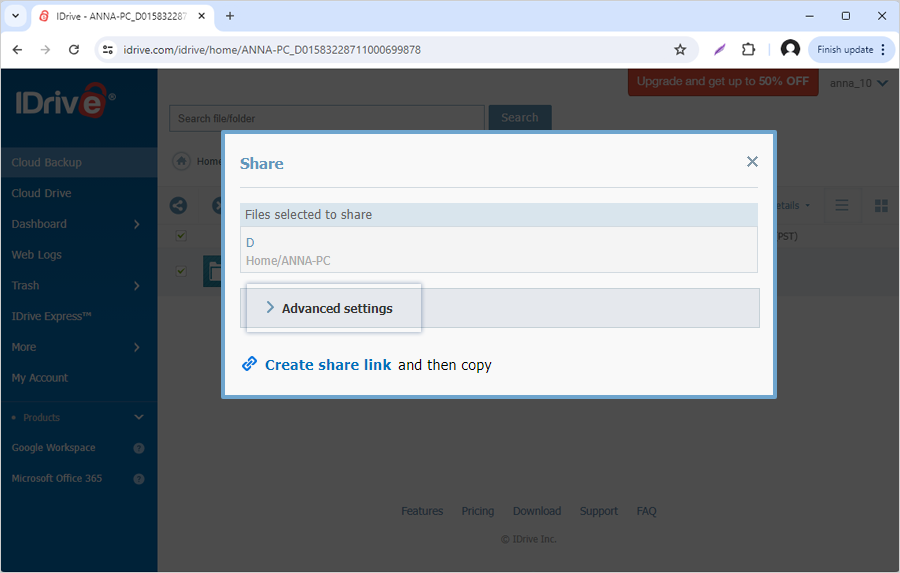Click the Home icon in breadcrumb
Image resolution: width=900 pixels, height=573 pixels.
click(x=182, y=161)
